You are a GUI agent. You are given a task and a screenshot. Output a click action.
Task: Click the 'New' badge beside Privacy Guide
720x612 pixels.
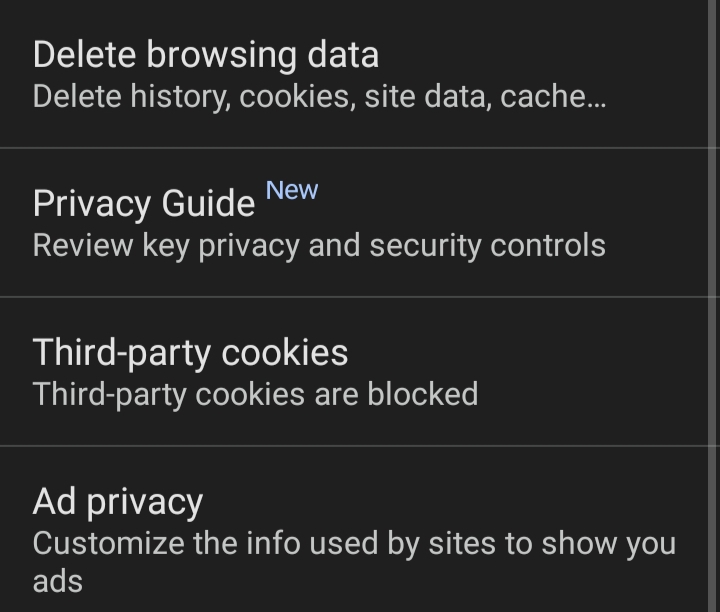292,190
